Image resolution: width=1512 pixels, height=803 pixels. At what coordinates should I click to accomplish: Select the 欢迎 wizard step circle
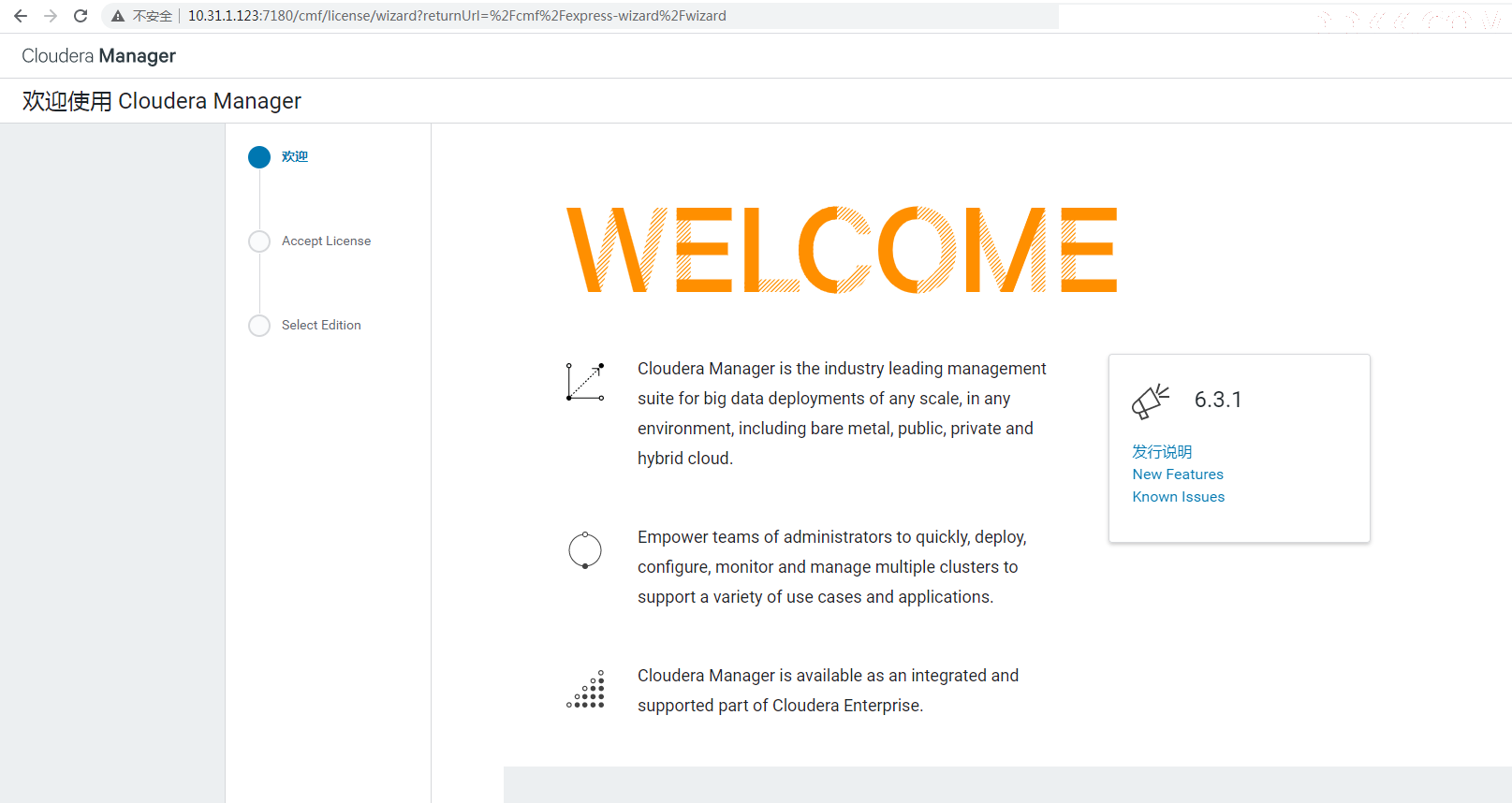pyautogui.click(x=259, y=157)
